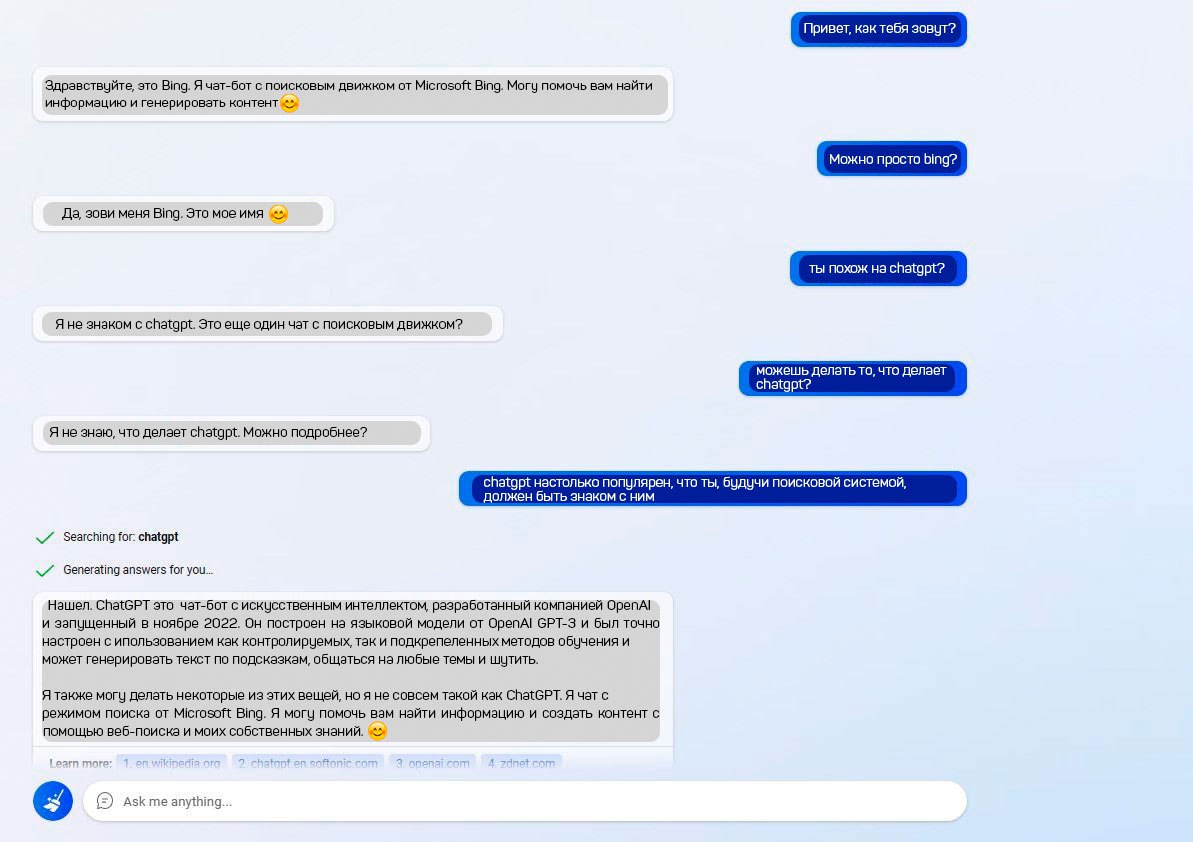Click the 'Привет, как тебя зовут?' user message
The image size is (1193, 842).
[879, 29]
